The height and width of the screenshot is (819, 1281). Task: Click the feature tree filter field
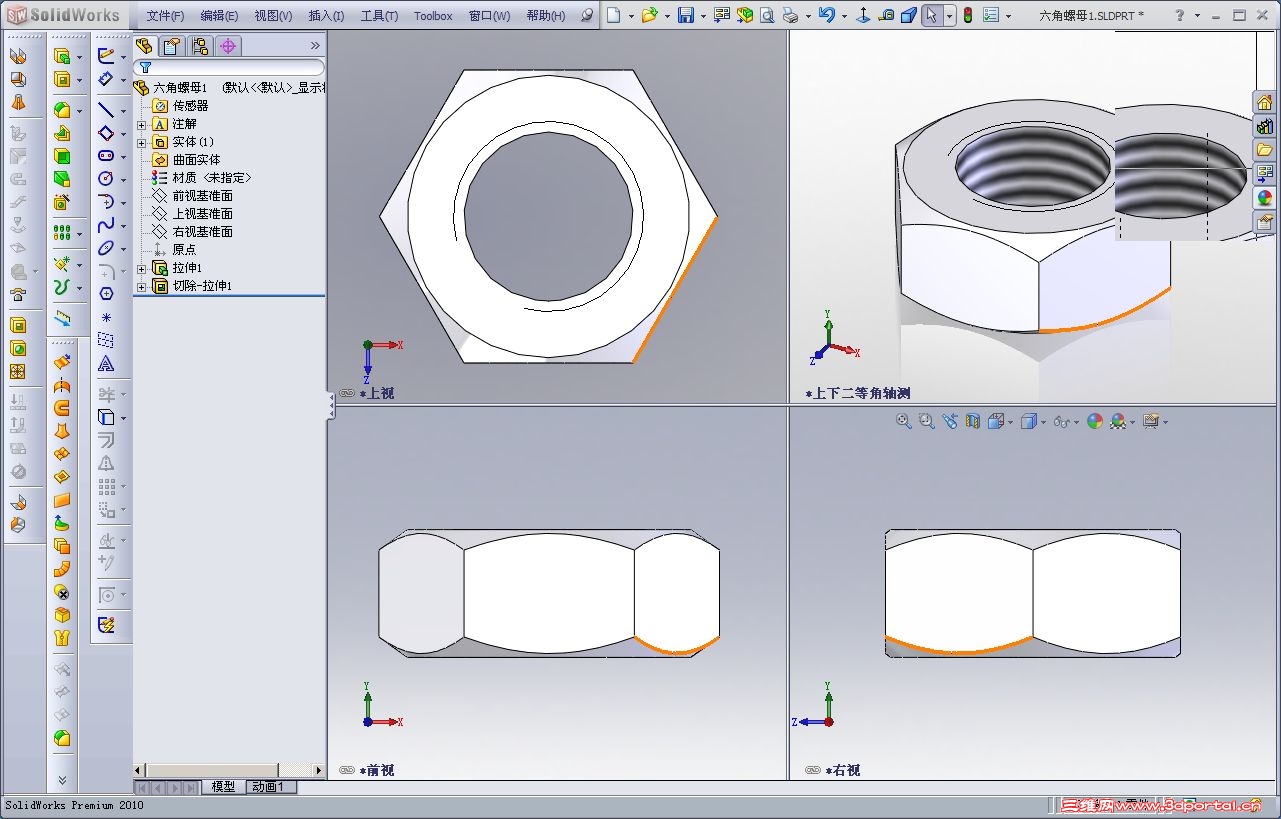(x=230, y=67)
